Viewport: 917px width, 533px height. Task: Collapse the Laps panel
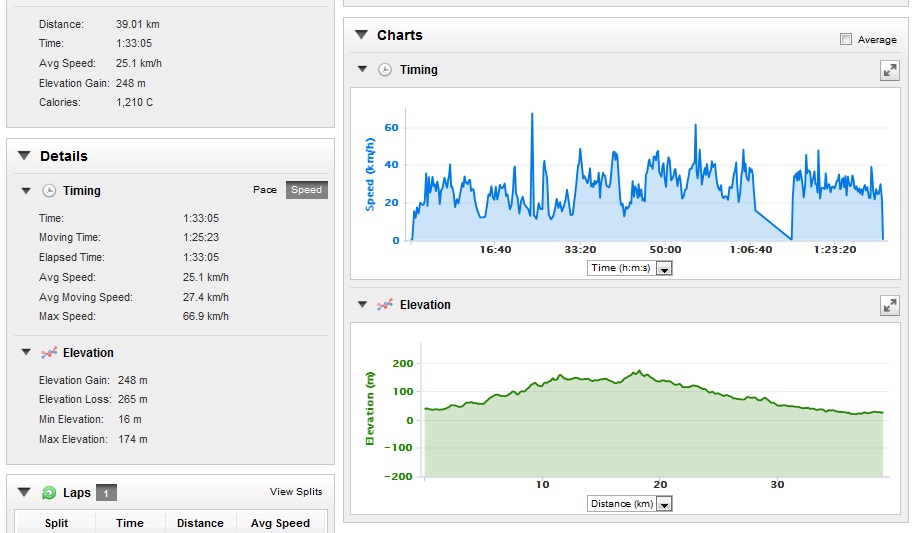coord(24,492)
